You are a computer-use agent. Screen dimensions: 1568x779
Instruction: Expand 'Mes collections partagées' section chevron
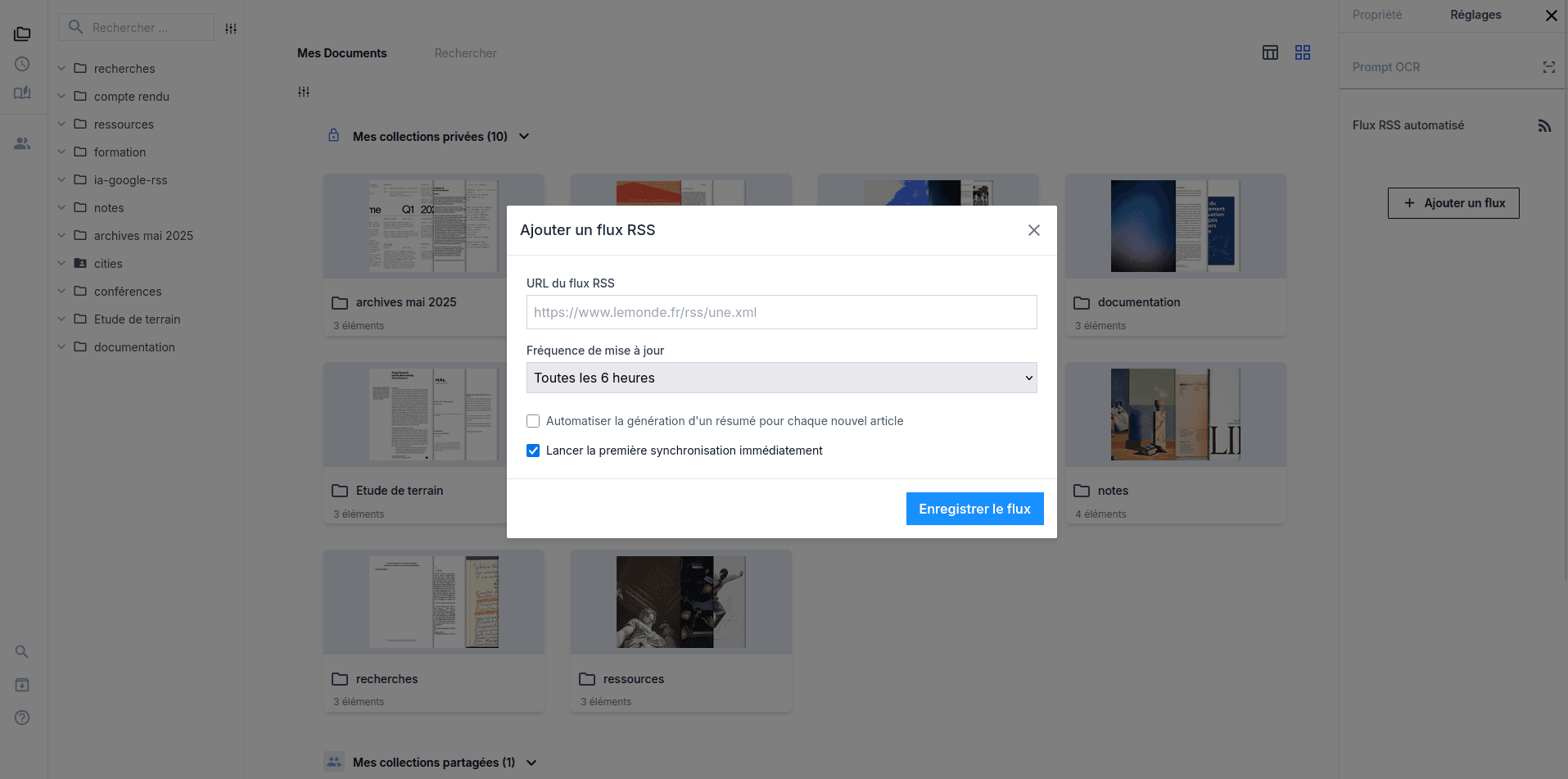(x=531, y=763)
